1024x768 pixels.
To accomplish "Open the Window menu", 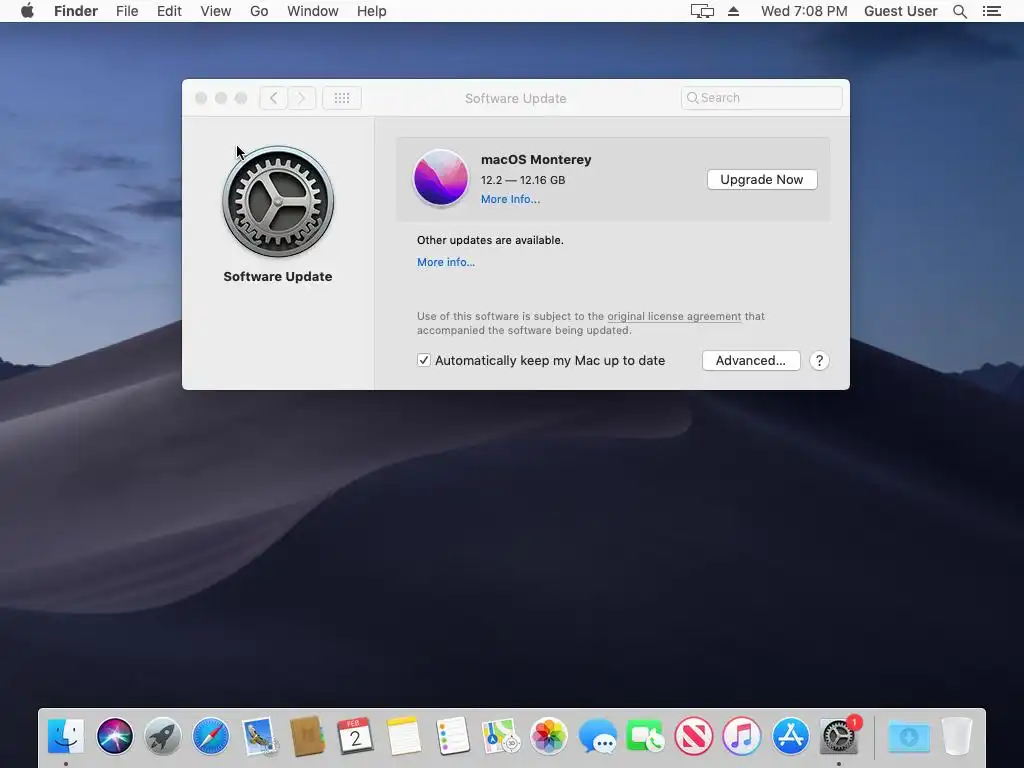I will point(313,11).
